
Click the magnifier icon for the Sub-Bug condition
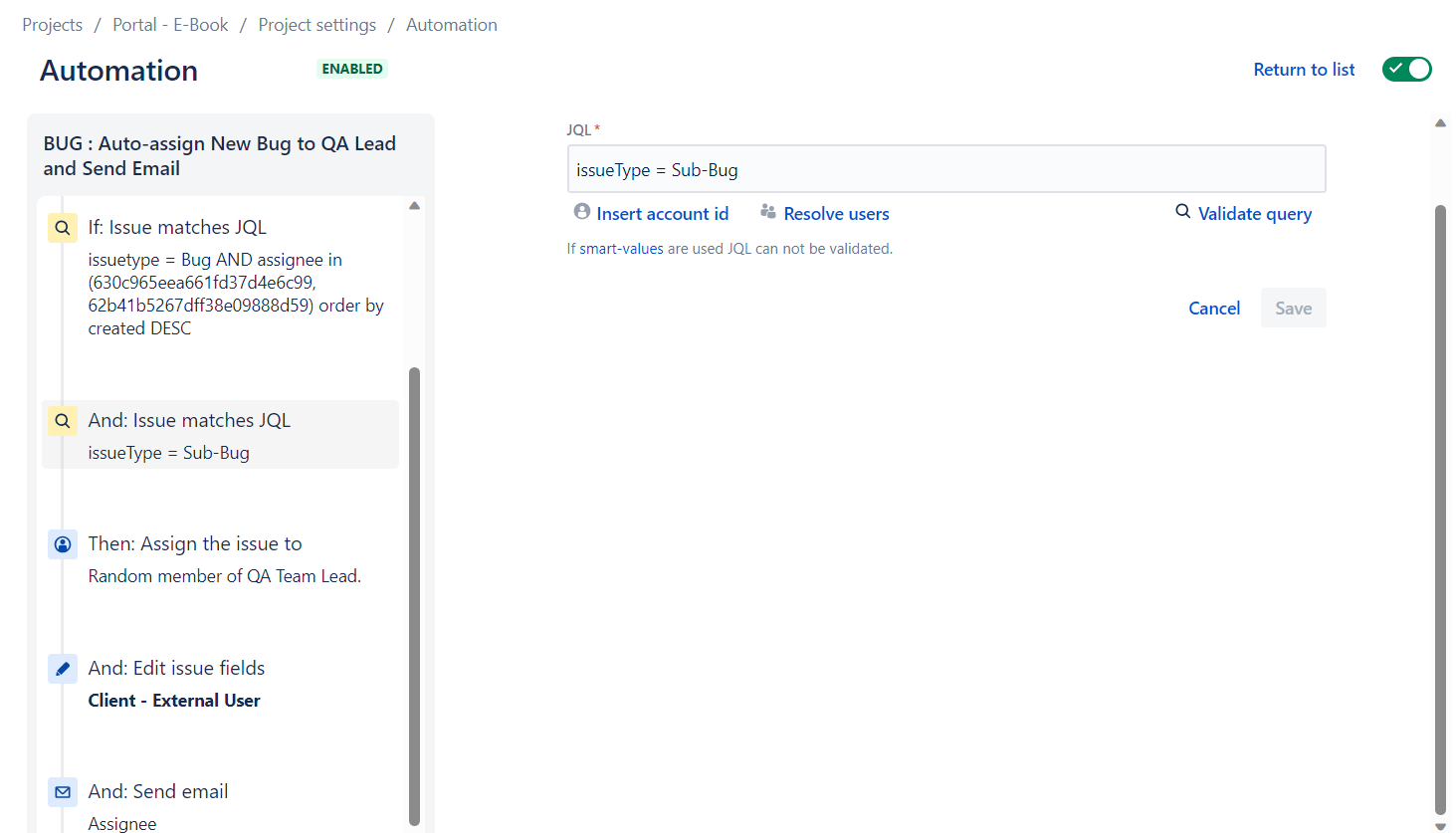pyautogui.click(x=63, y=421)
